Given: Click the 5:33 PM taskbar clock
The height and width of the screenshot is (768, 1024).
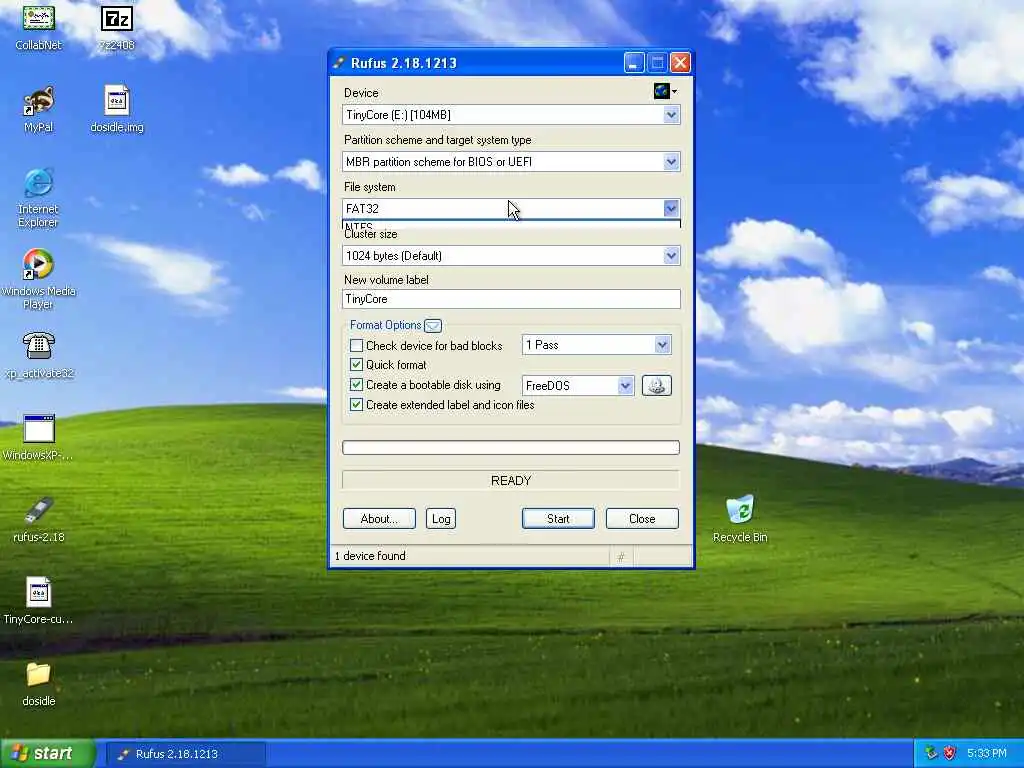Looking at the screenshot, I should [x=987, y=753].
